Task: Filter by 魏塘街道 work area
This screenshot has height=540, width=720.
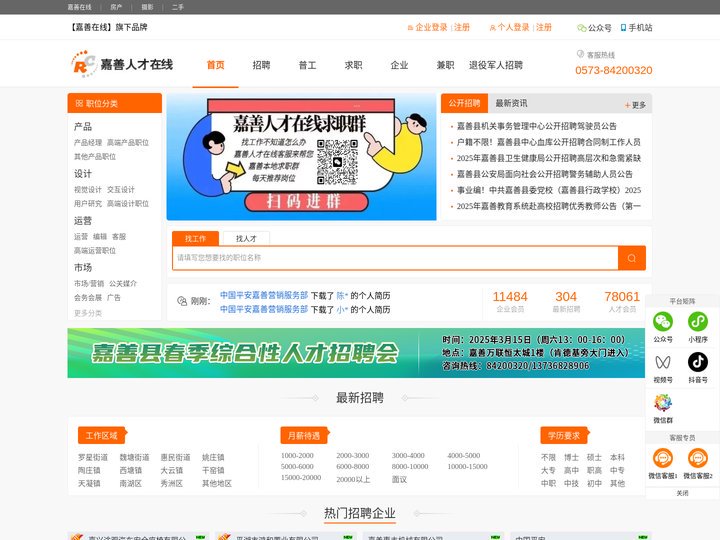Action: 134,457
